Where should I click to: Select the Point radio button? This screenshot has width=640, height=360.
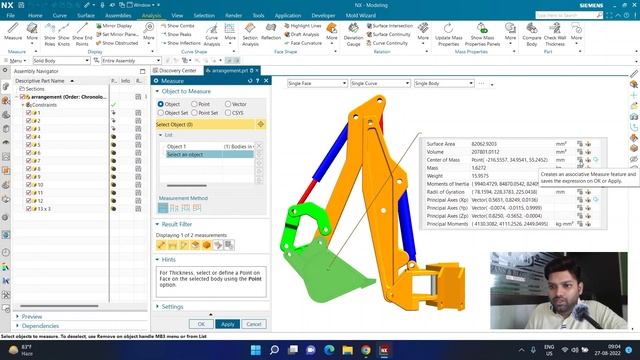[194, 104]
